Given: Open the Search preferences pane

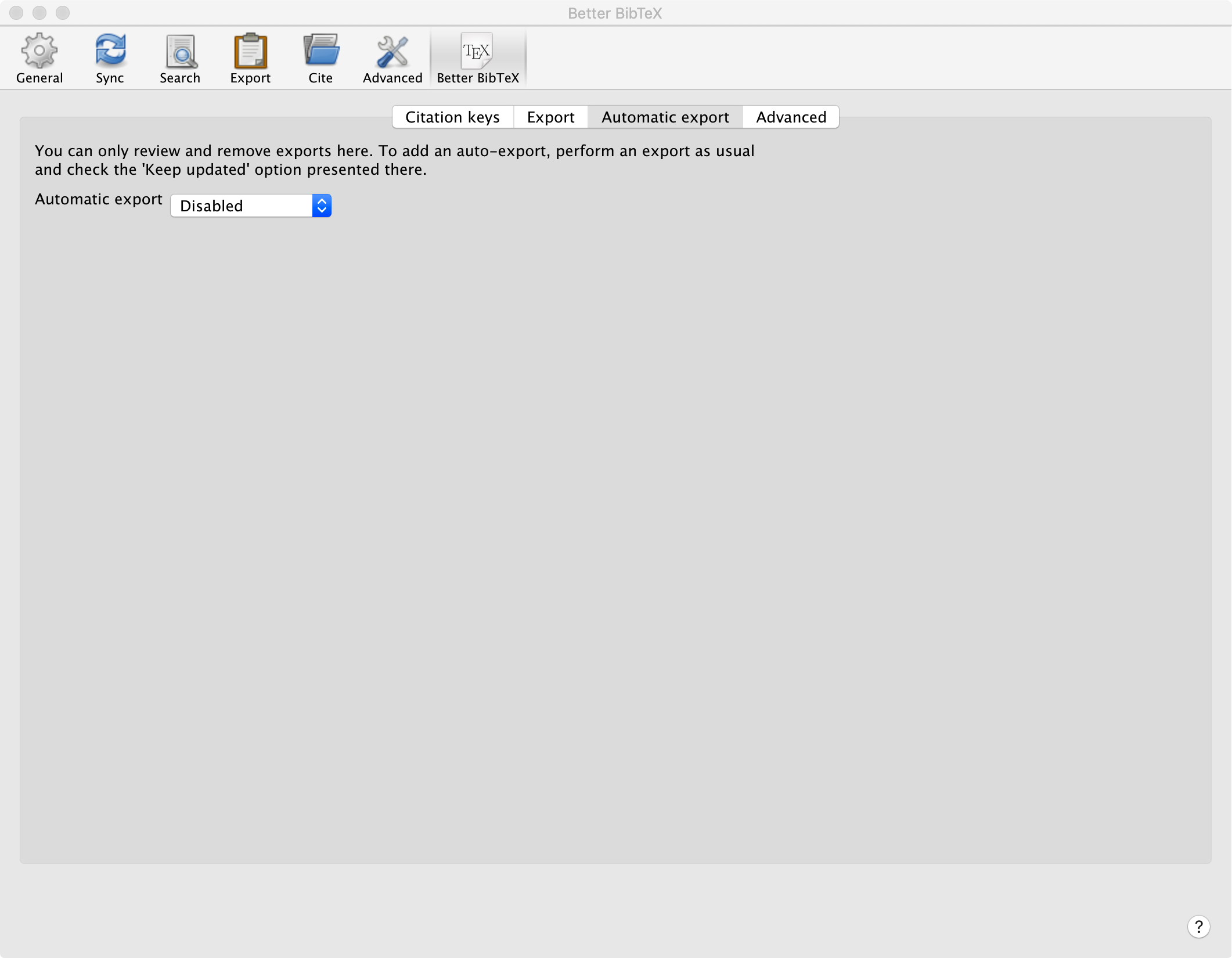Looking at the screenshot, I should pos(180,58).
